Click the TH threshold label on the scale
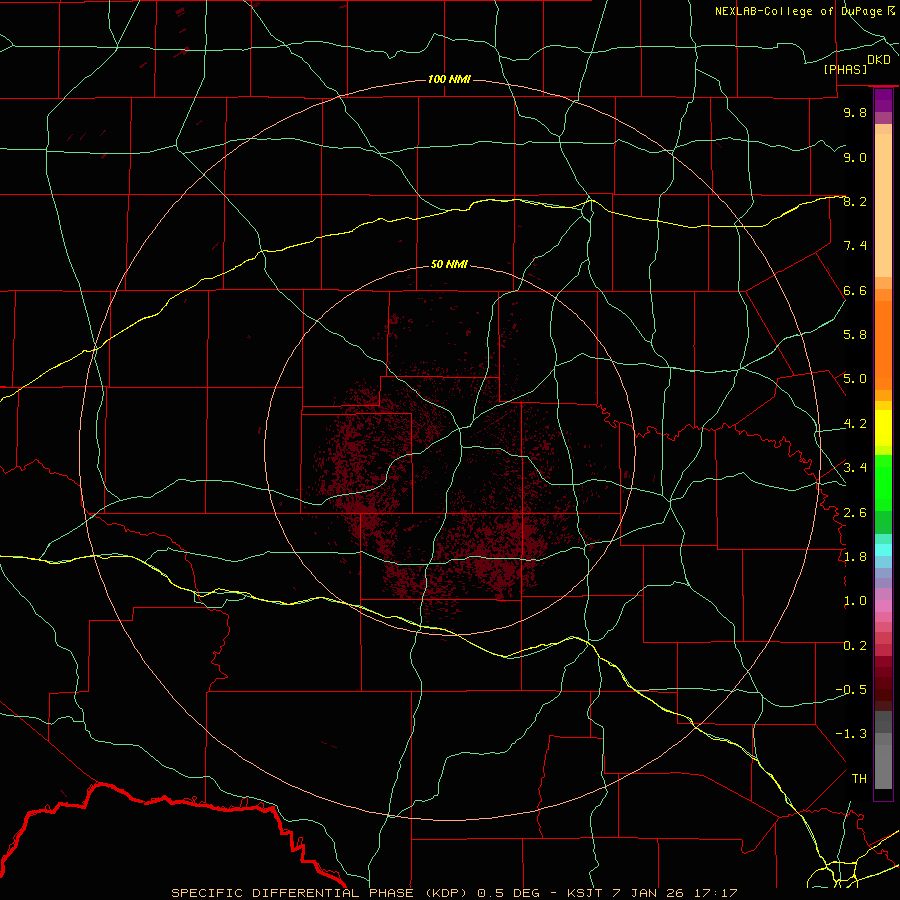The height and width of the screenshot is (900, 900). (x=859, y=778)
